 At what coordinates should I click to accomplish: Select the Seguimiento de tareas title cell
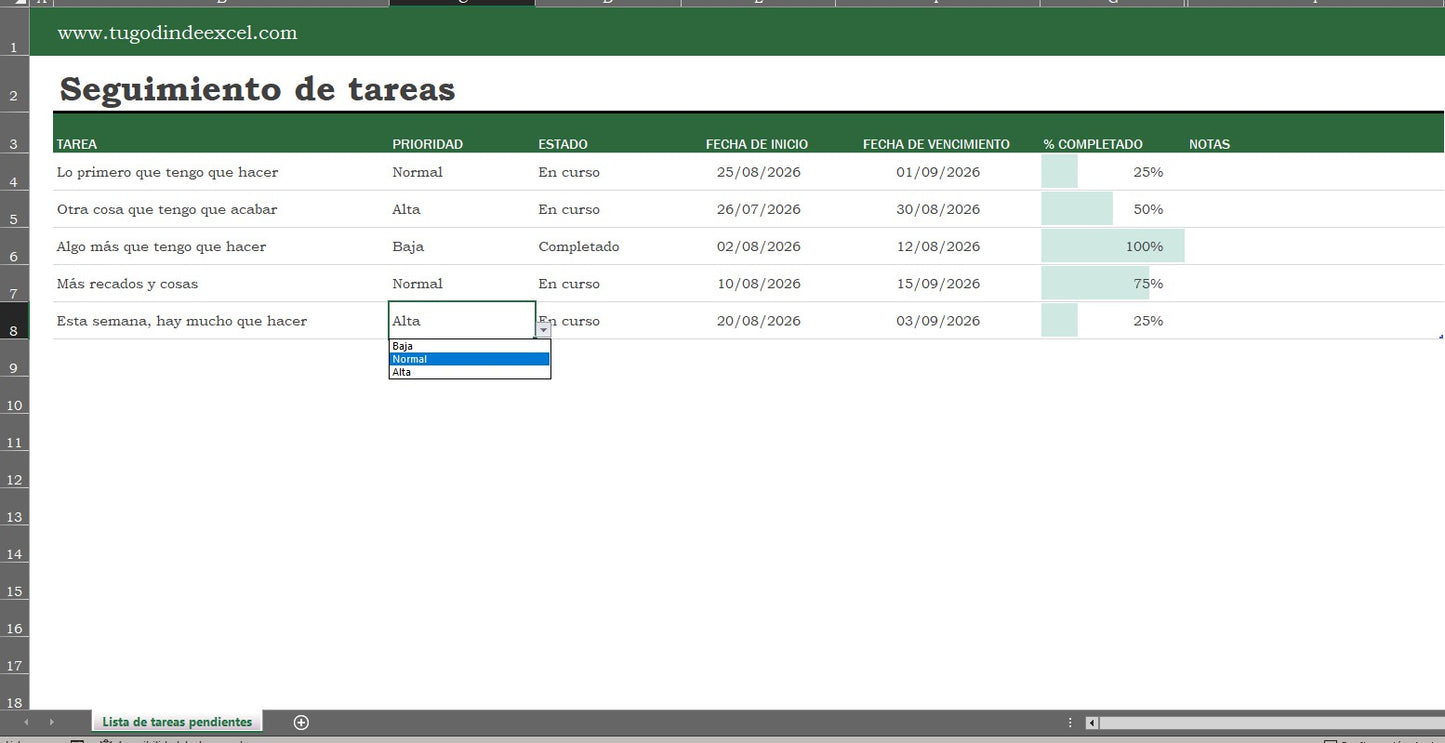coord(257,89)
